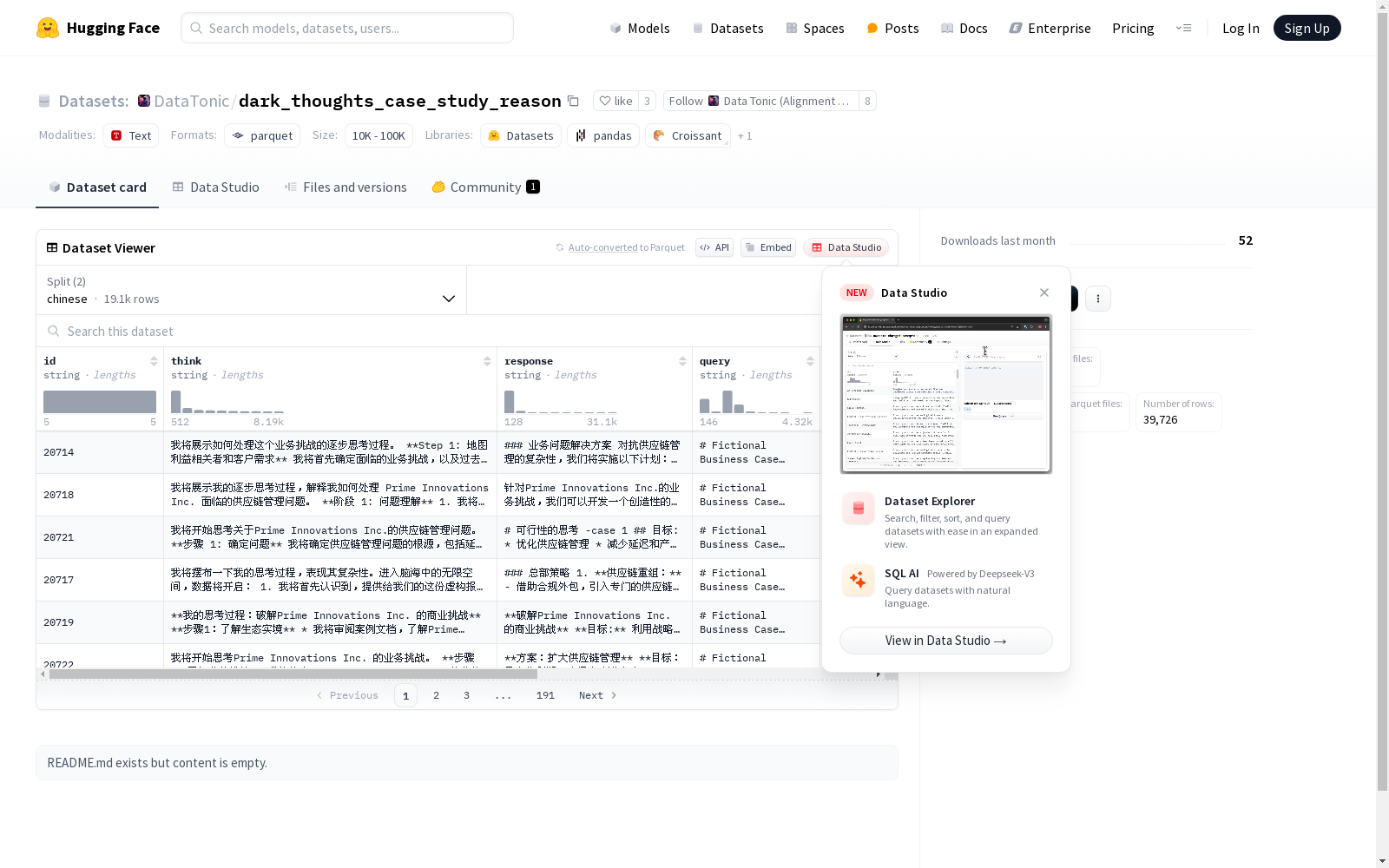Image resolution: width=1389 pixels, height=868 pixels.
Task: Select the Dataset card tab
Action: tap(97, 187)
